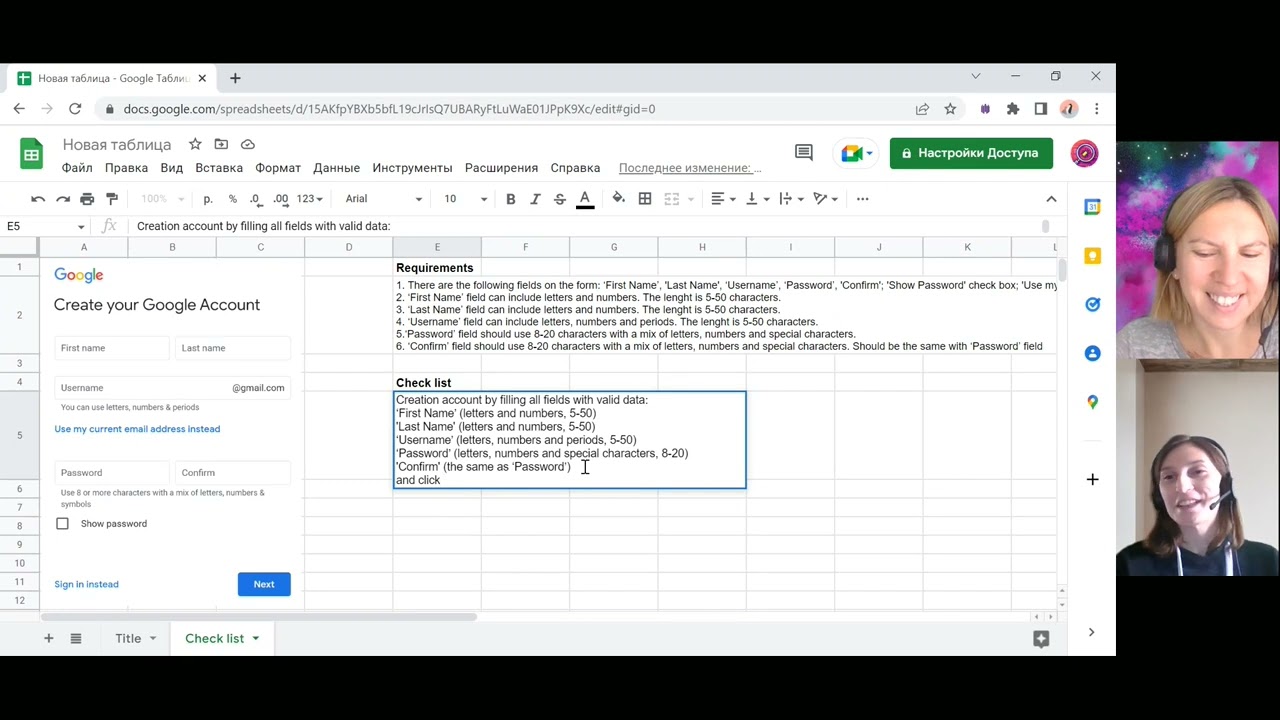This screenshot has height=720, width=1280.
Task: Open the Check list tab dropdown arrow
Action: click(256, 638)
